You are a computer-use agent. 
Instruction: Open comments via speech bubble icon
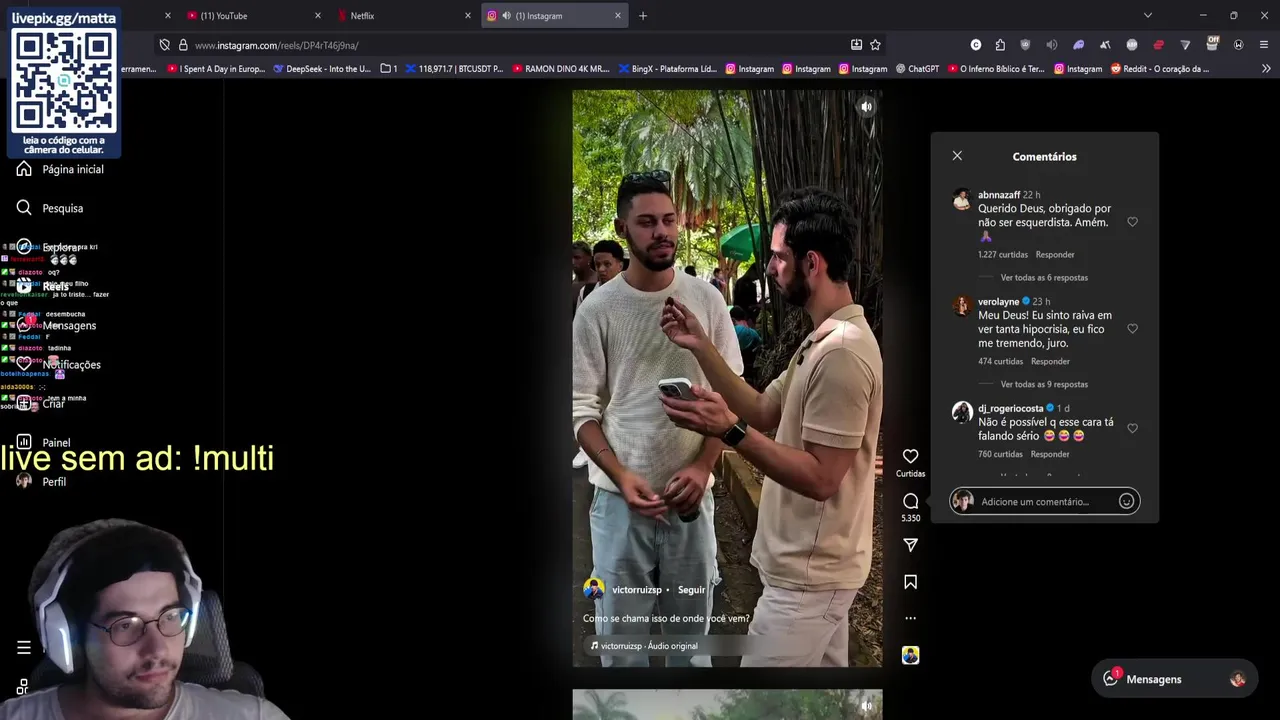coord(910,501)
